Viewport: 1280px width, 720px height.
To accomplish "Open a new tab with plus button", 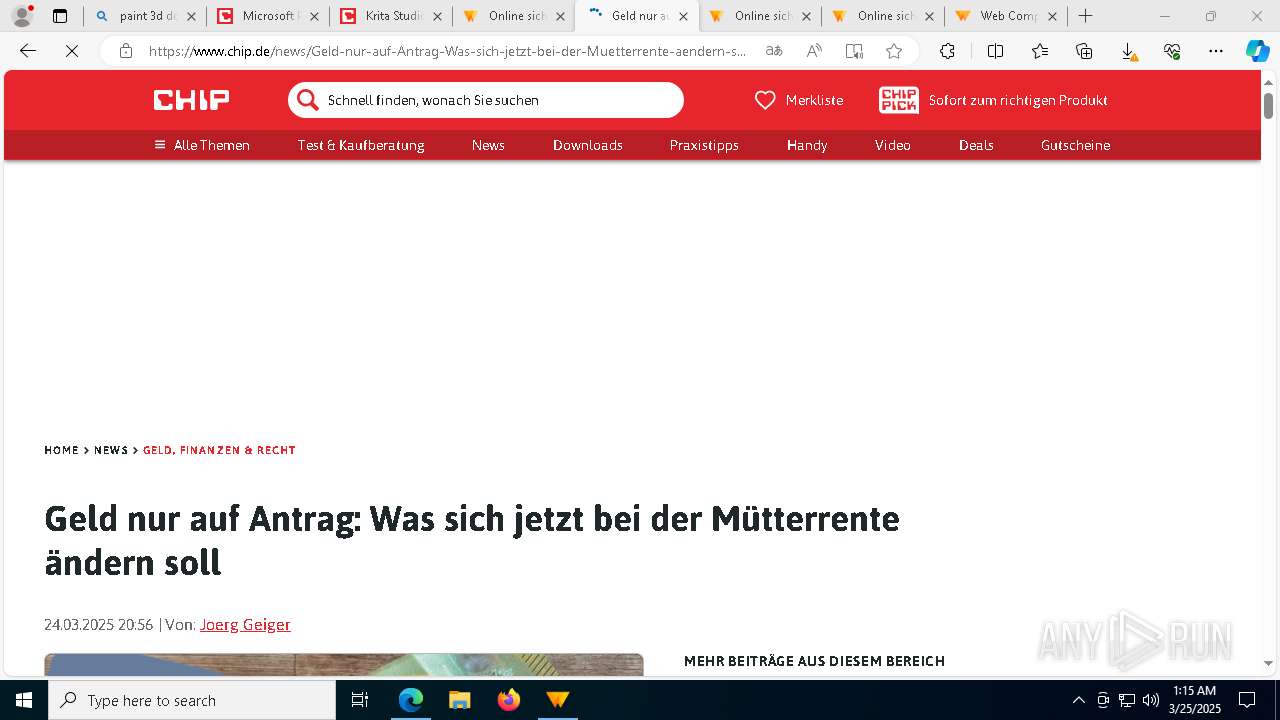I will coord(1086,16).
